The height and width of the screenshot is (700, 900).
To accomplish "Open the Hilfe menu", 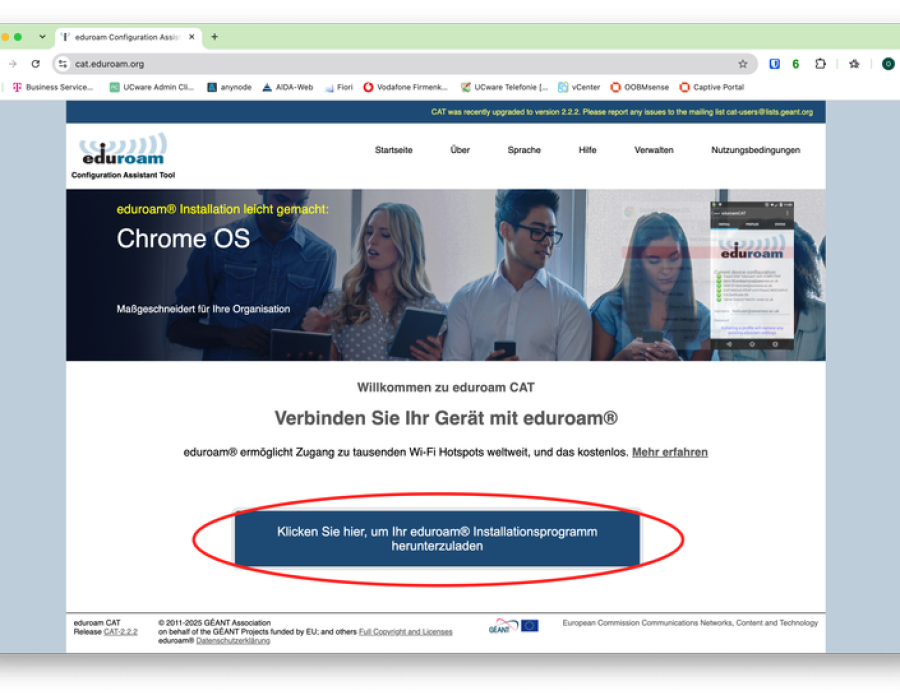I will tap(587, 150).
